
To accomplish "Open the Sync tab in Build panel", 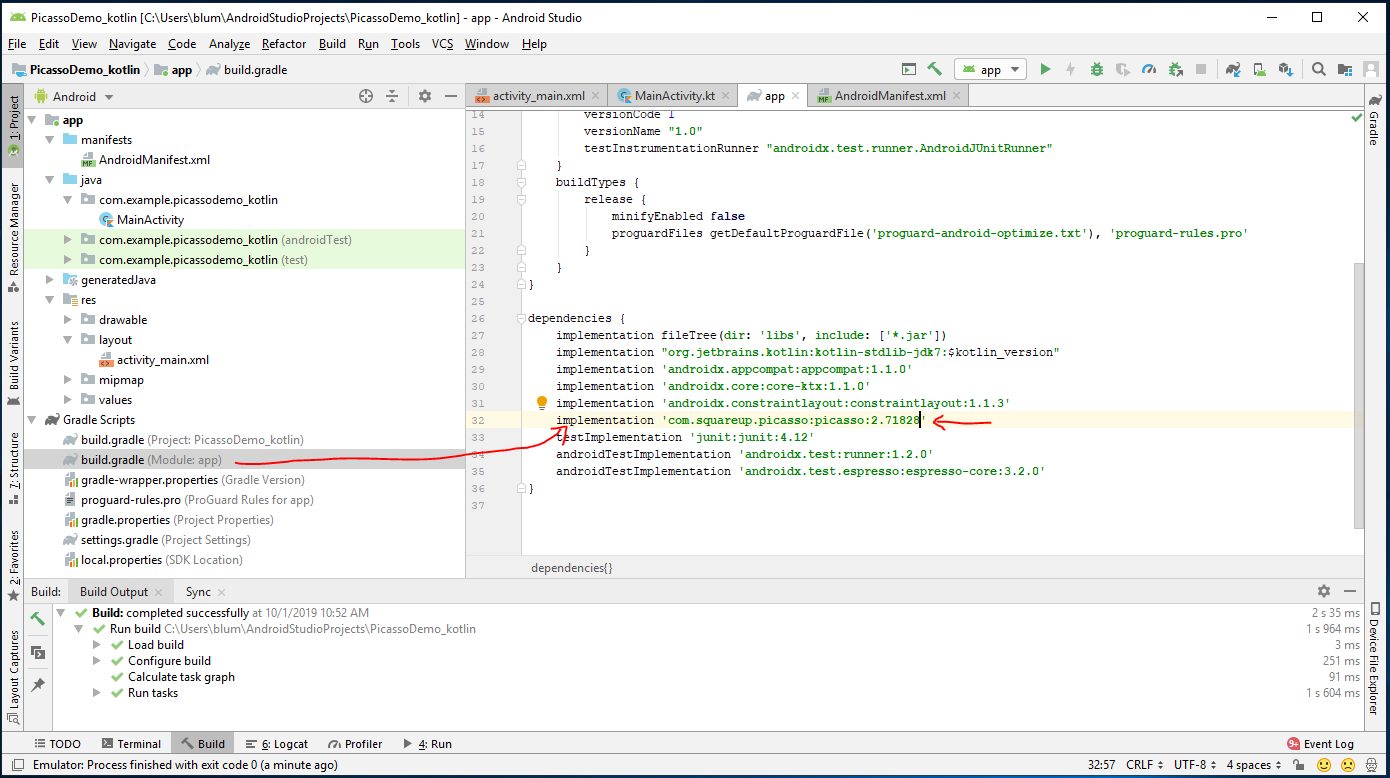I will coord(198,592).
